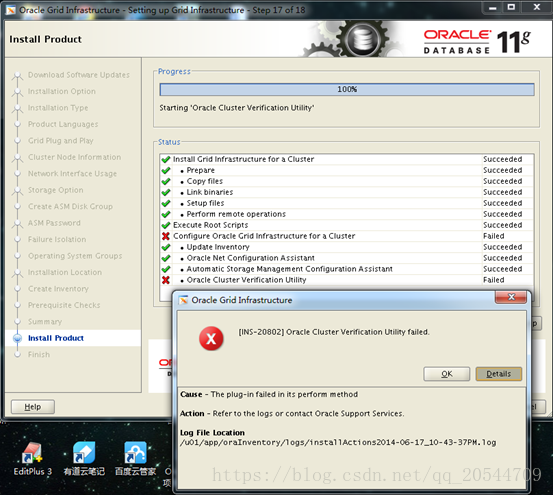Click red X beside Oracle Cluster Verification Utility
Viewport: 553px width, 495px height.
(166, 280)
